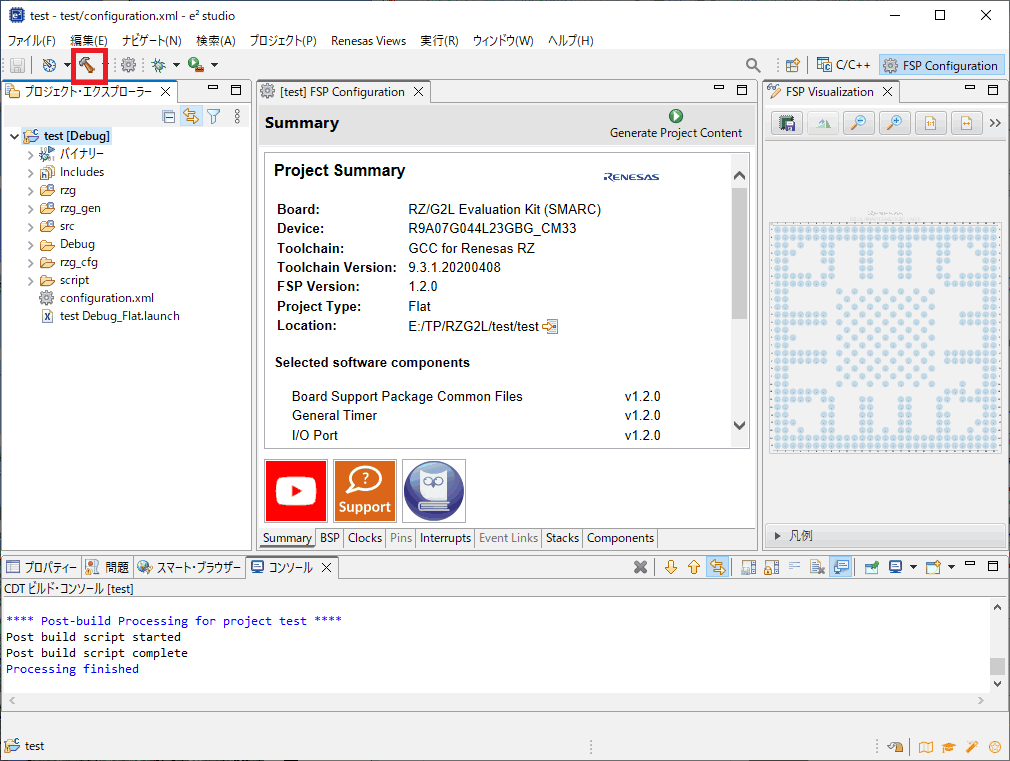Go to next error with down arrow
Image resolution: width=1010 pixels, height=761 pixels.
click(x=671, y=567)
